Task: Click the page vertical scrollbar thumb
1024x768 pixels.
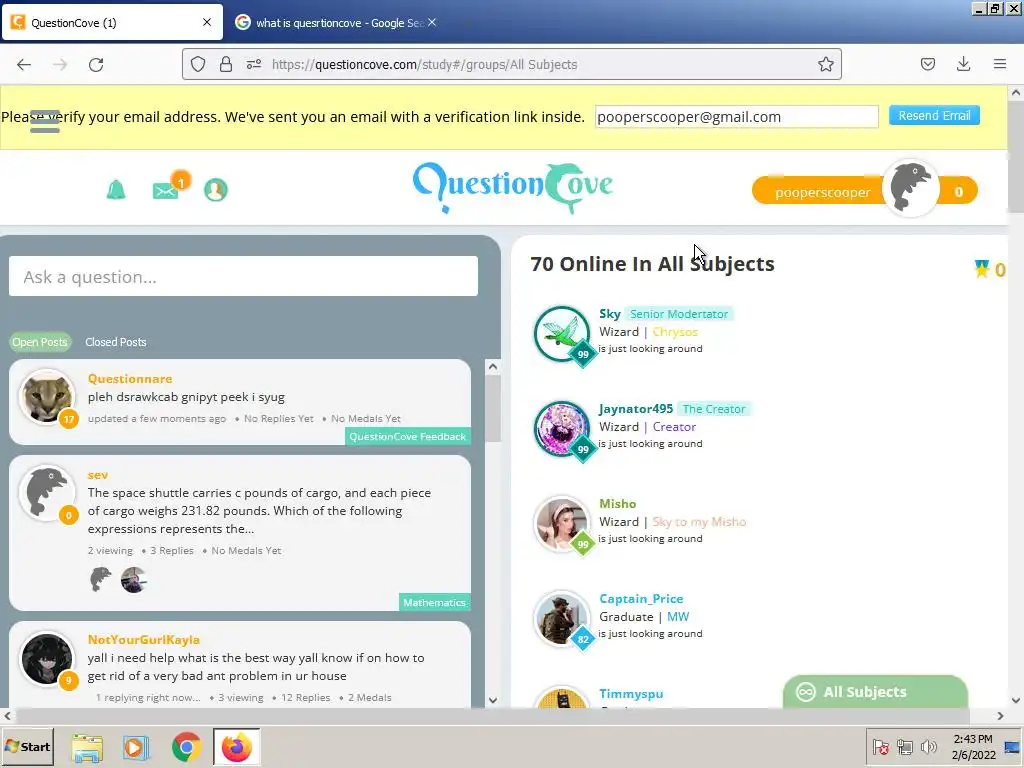Action: [x=1016, y=157]
